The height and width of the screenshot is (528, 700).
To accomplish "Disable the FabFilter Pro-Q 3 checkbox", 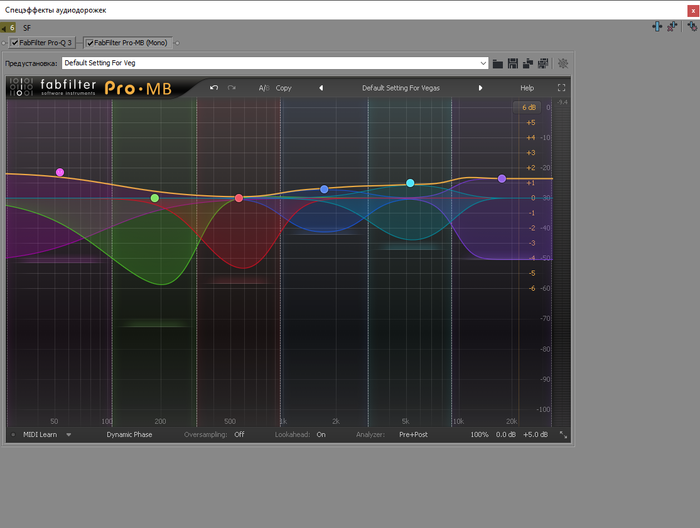I will 15,43.
